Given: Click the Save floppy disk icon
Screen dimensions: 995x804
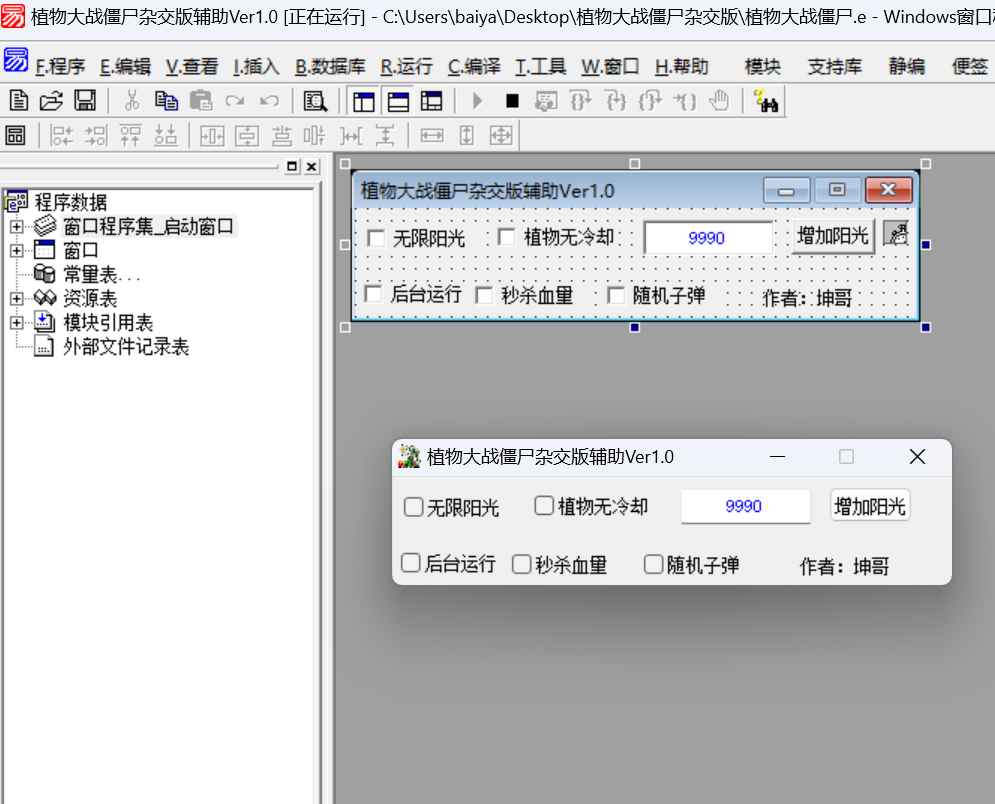Looking at the screenshot, I should point(84,101).
